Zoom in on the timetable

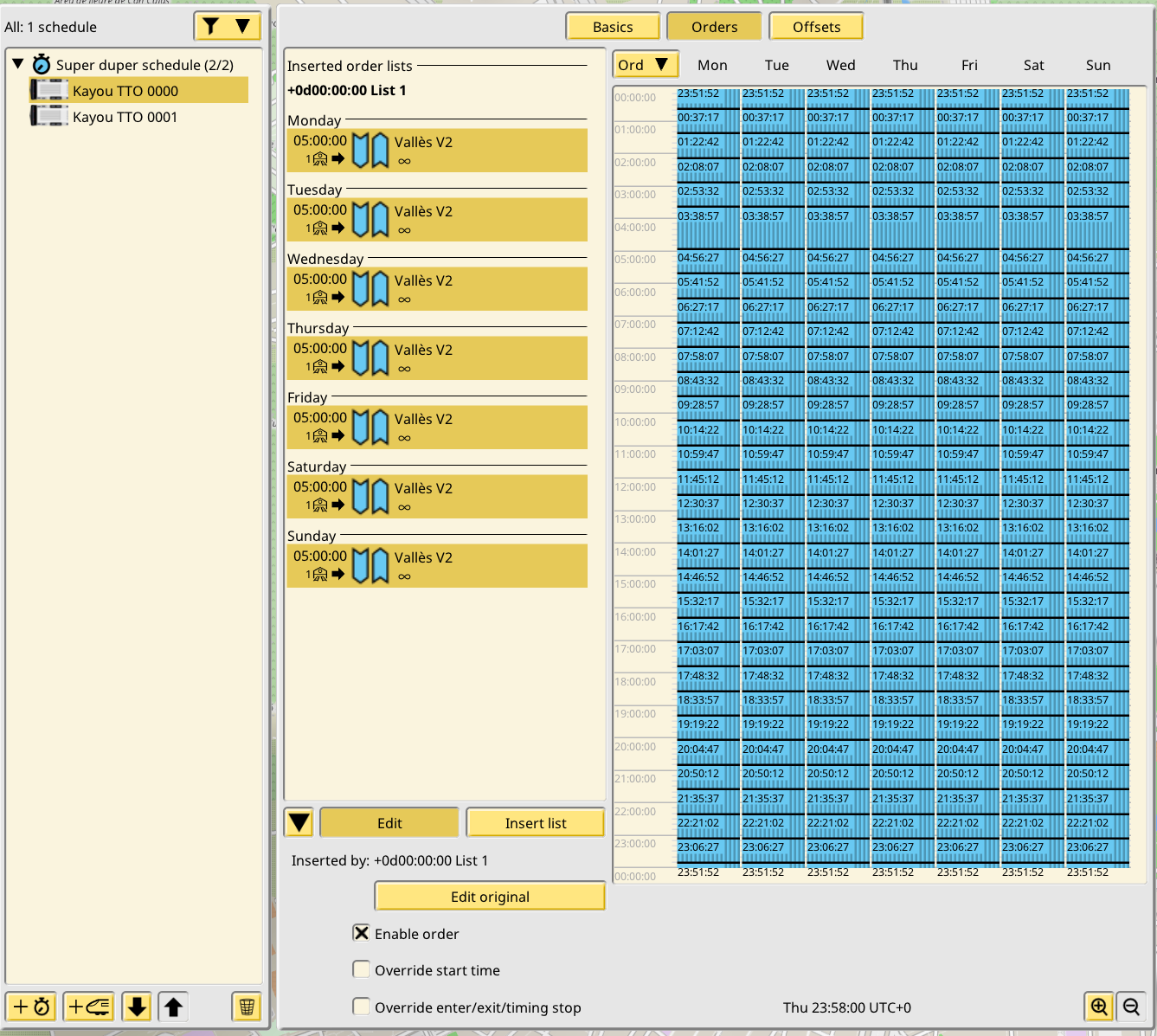(x=1099, y=1007)
